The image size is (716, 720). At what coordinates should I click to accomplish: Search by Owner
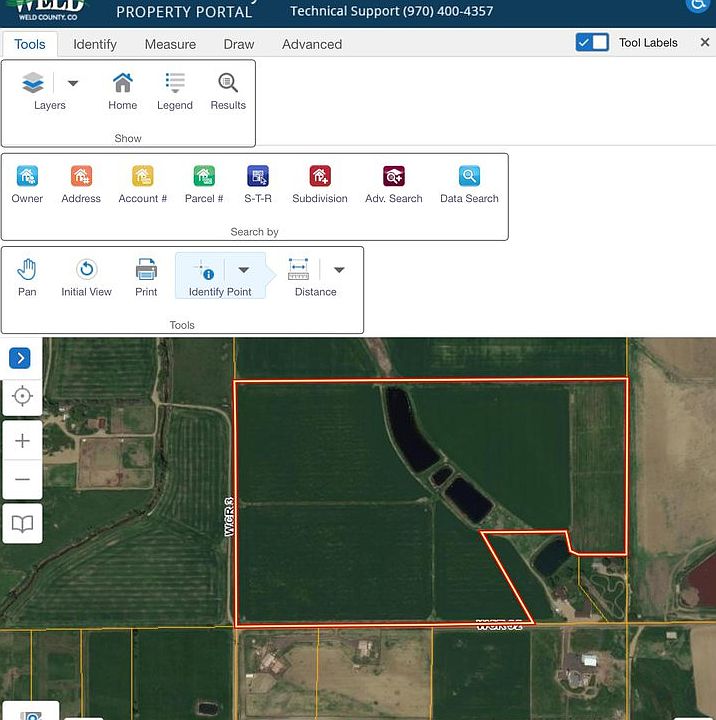coord(27,185)
